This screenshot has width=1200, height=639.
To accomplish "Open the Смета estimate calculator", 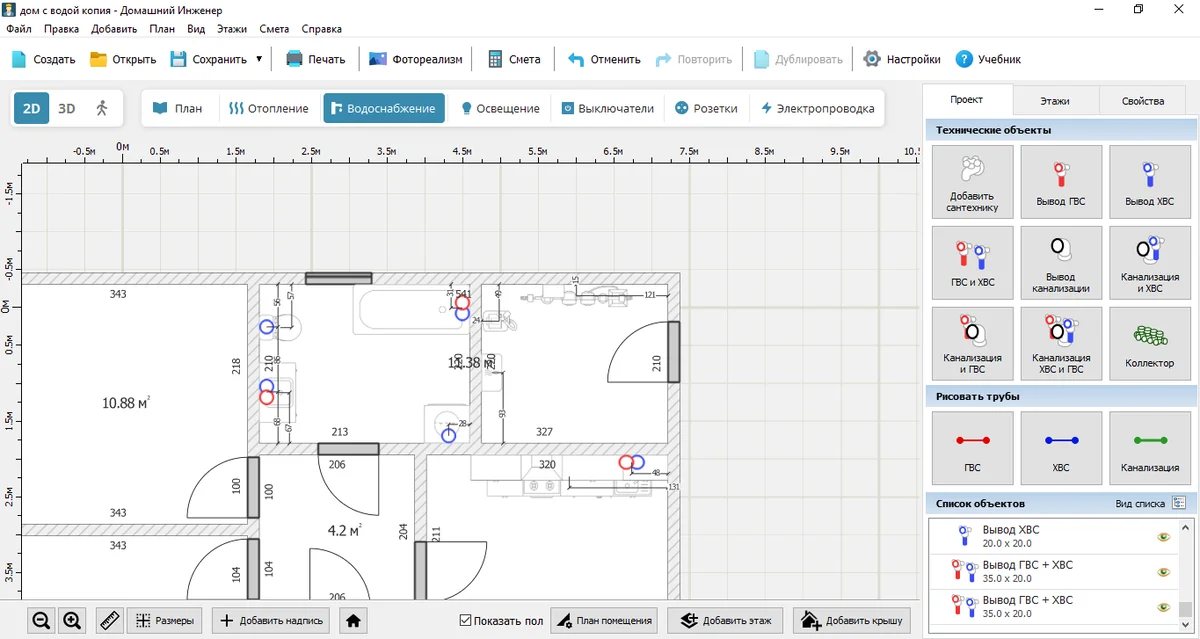I will point(514,59).
